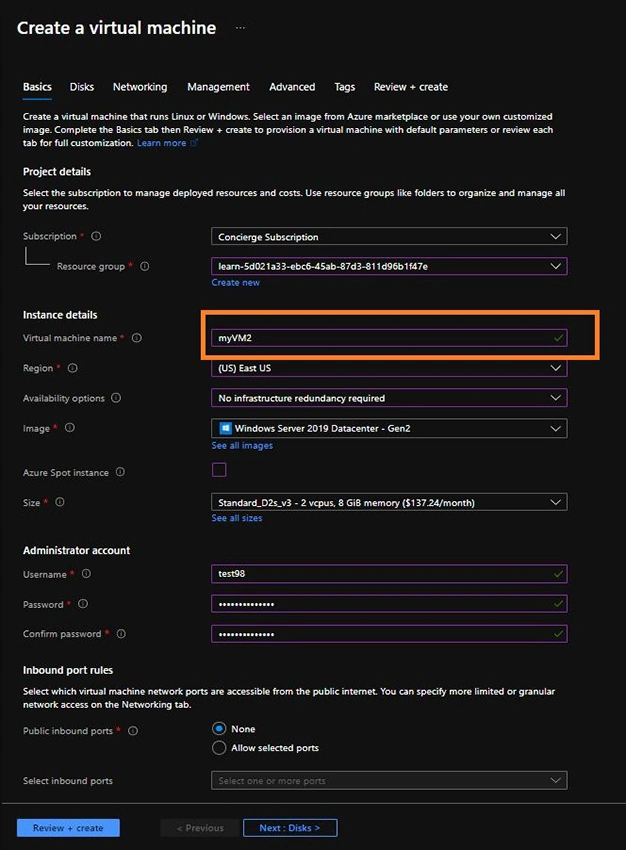626x850 pixels.
Task: Click the Subscription info icon
Action: [x=96, y=236]
